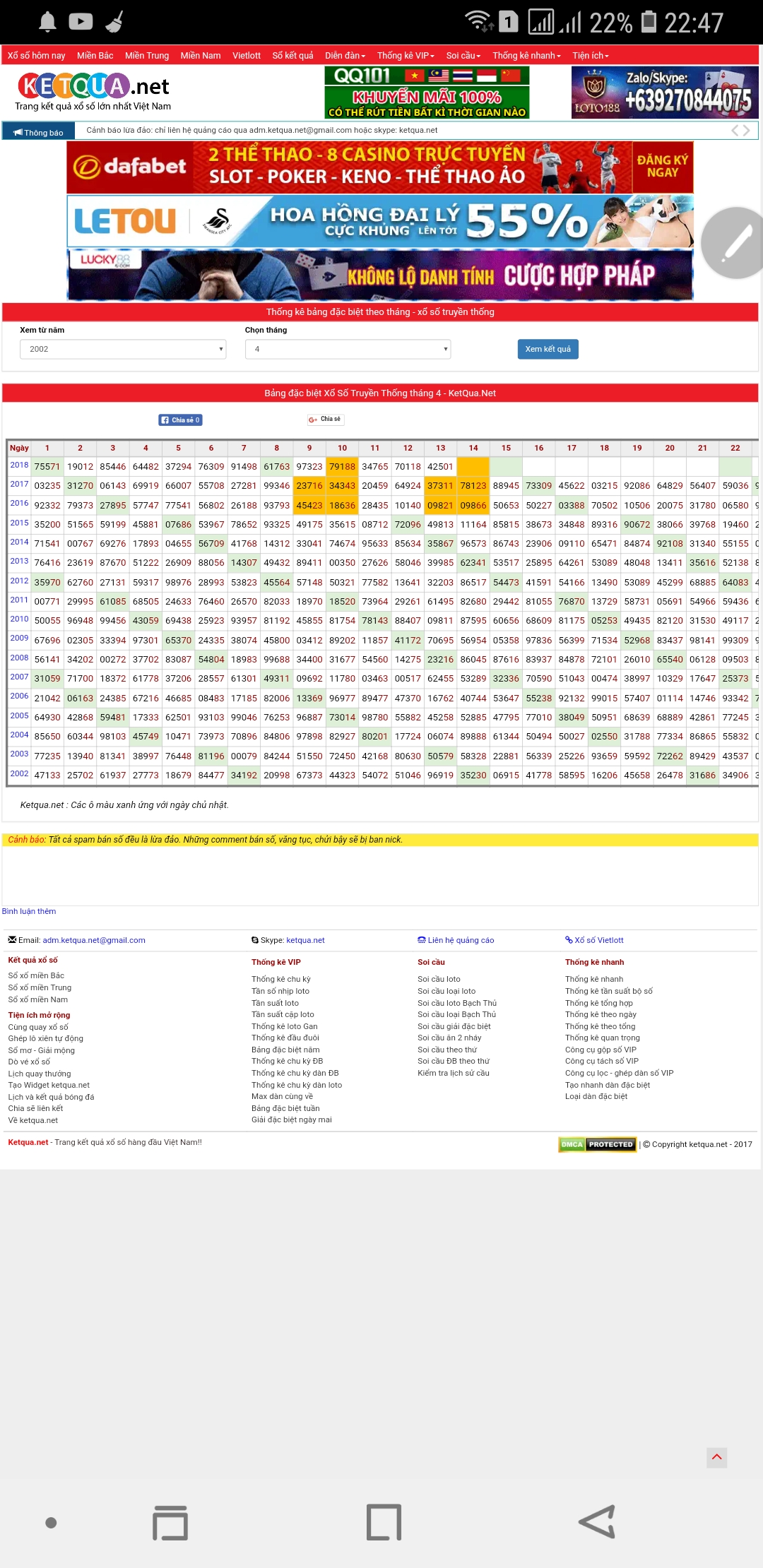This screenshot has width=763, height=1568.
Task: Open the Miền Trung menu item
Action: click(147, 55)
